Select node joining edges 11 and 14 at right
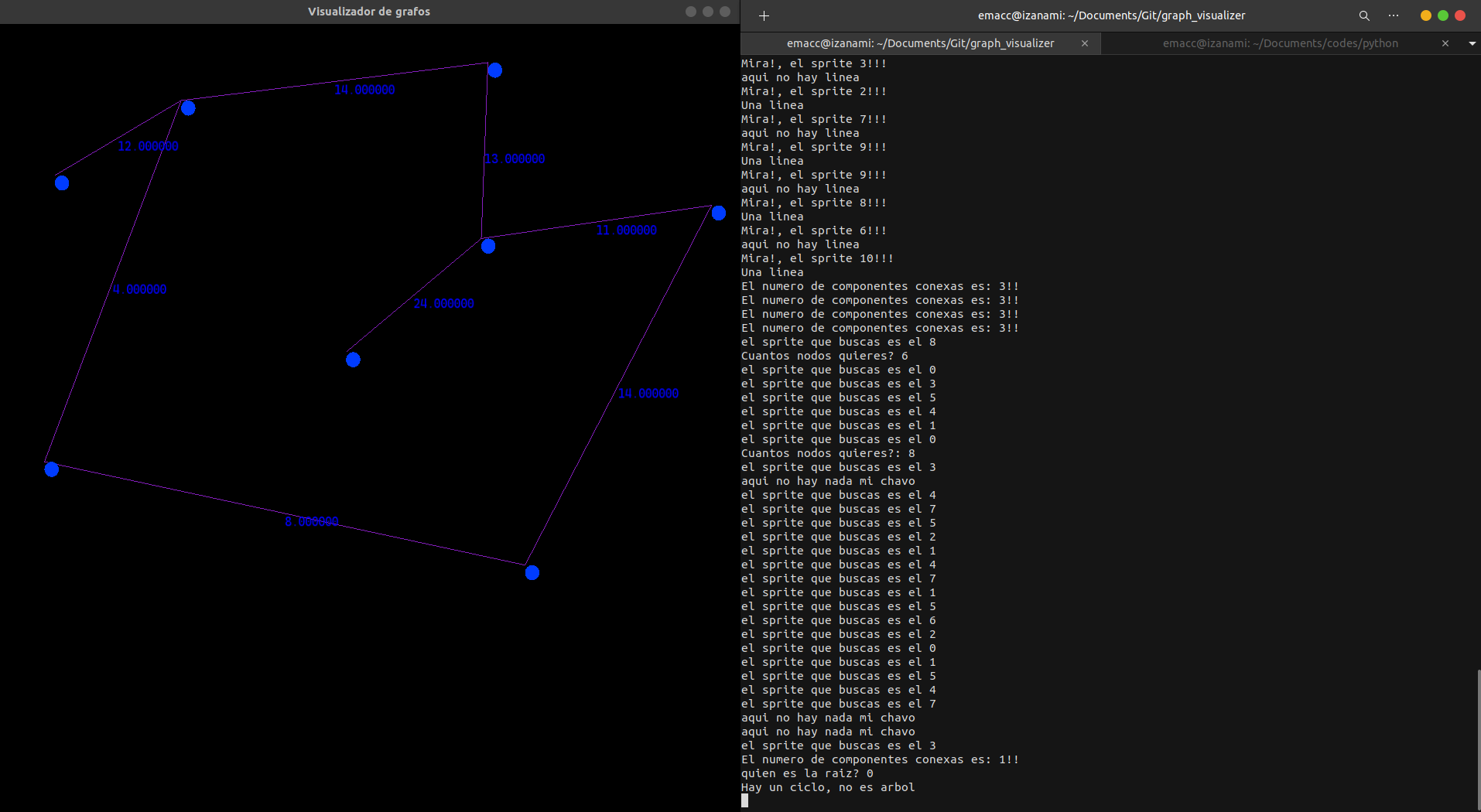The height and width of the screenshot is (812, 1481). click(x=719, y=213)
